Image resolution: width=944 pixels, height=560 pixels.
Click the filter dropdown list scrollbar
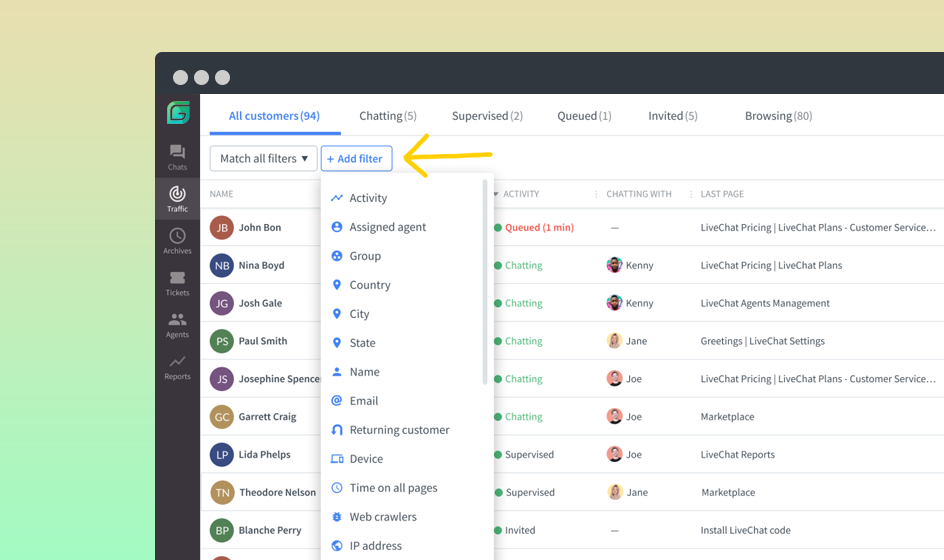coord(485,282)
